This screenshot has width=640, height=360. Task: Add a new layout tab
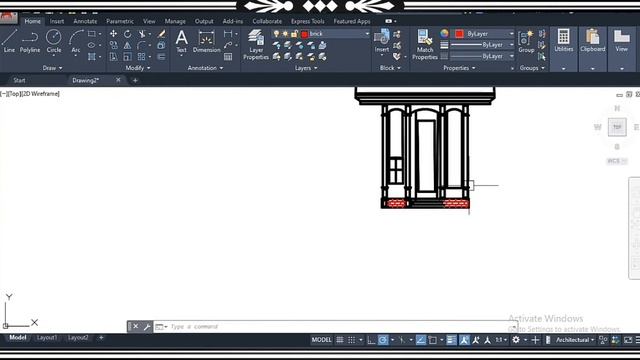coord(101,338)
